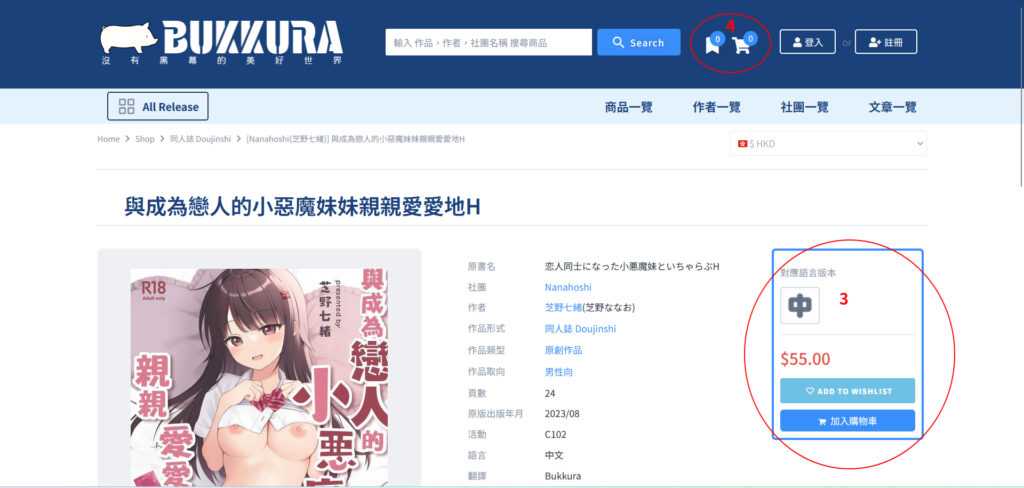Open the Nanahoshi circle link

[569, 287]
